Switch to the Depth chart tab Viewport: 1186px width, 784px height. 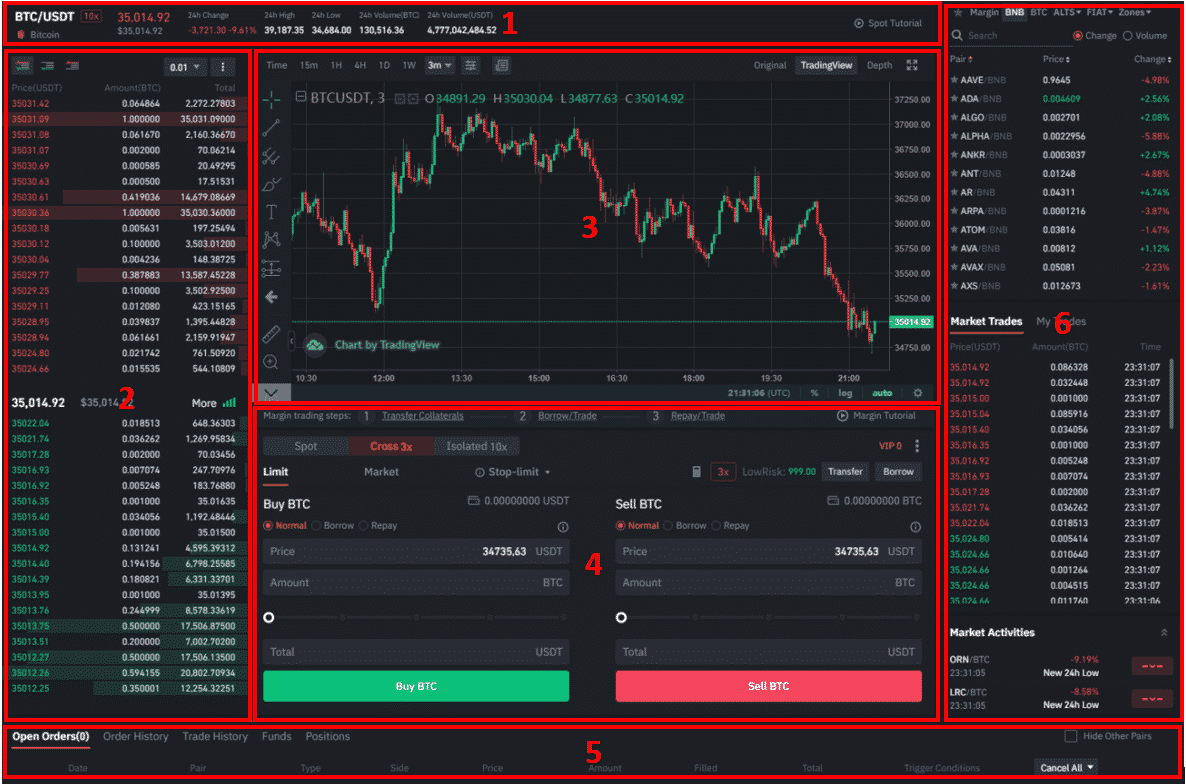click(879, 65)
